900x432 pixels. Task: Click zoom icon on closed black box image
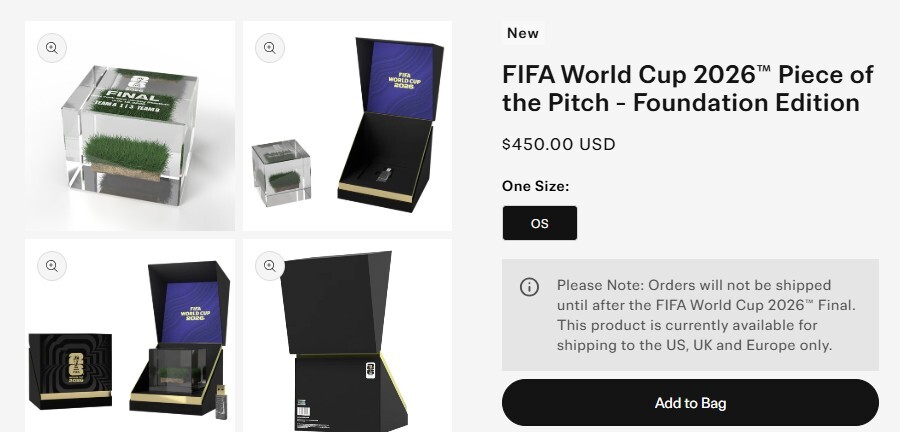pos(270,266)
